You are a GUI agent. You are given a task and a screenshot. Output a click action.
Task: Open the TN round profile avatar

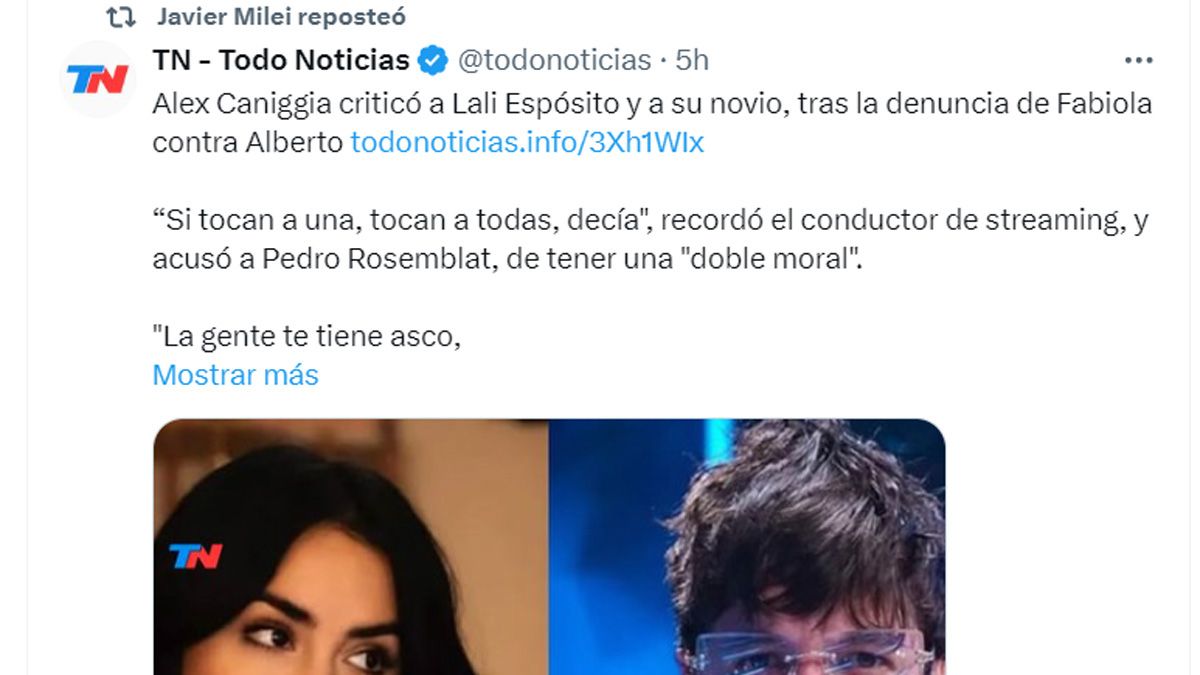(x=98, y=79)
